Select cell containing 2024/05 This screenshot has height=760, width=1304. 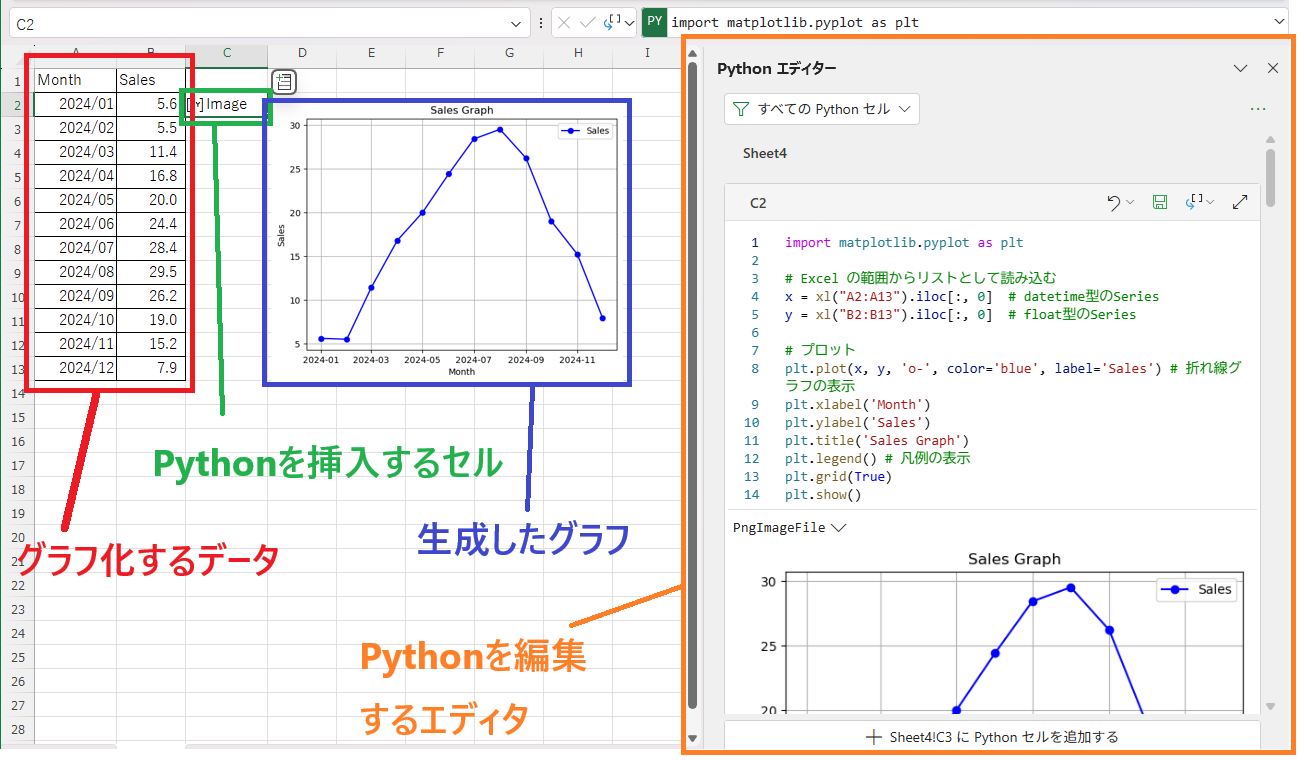[75, 200]
